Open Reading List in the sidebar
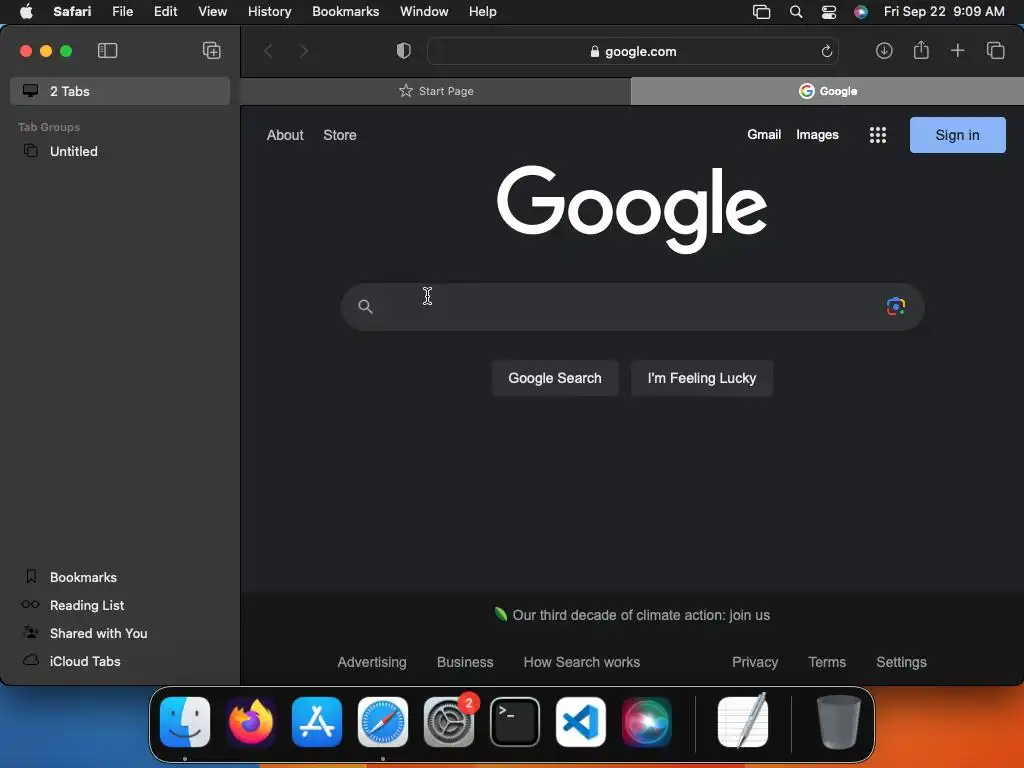 click(x=86, y=605)
